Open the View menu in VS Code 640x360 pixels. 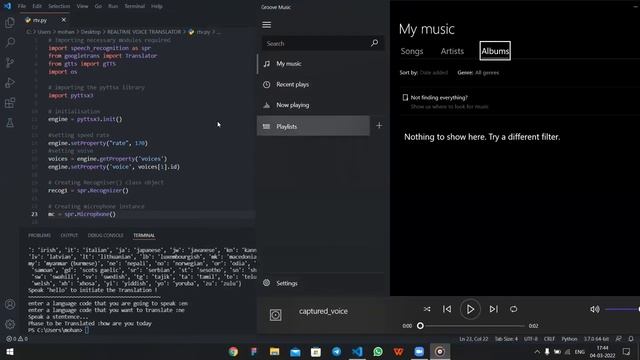82,6
